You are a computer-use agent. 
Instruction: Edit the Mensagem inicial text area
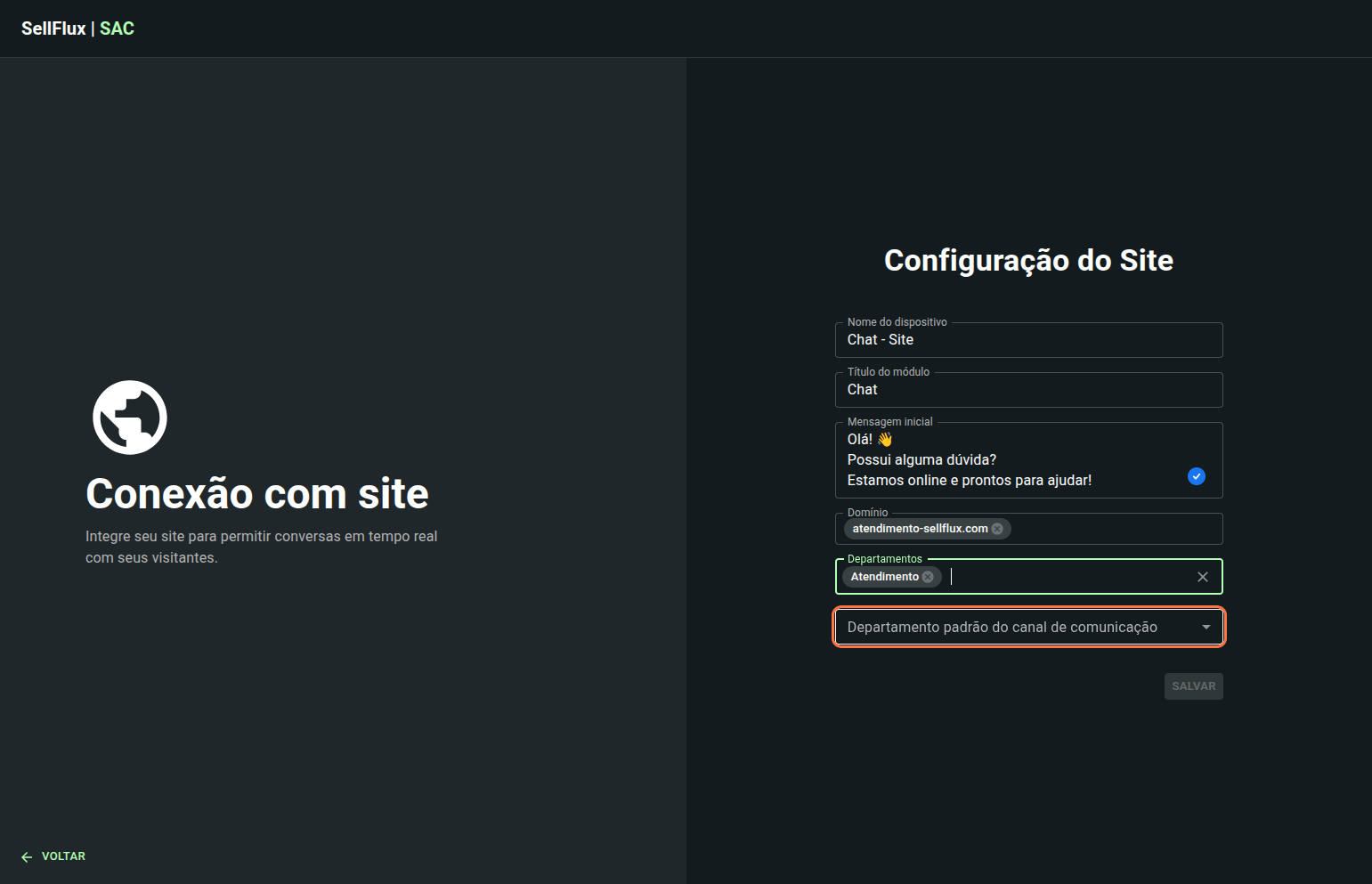pyautogui.click(x=1006, y=460)
